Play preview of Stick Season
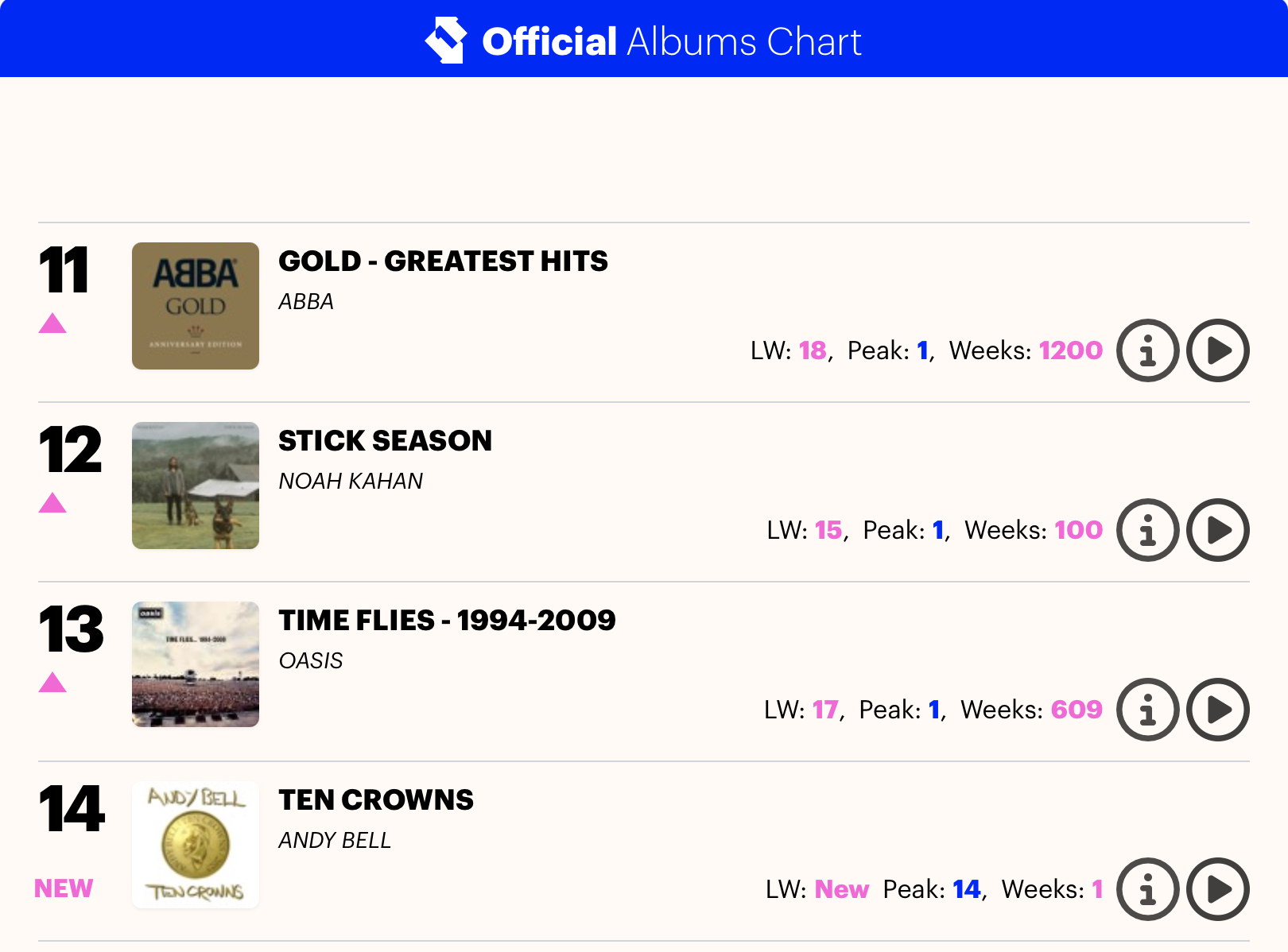 click(x=1218, y=530)
